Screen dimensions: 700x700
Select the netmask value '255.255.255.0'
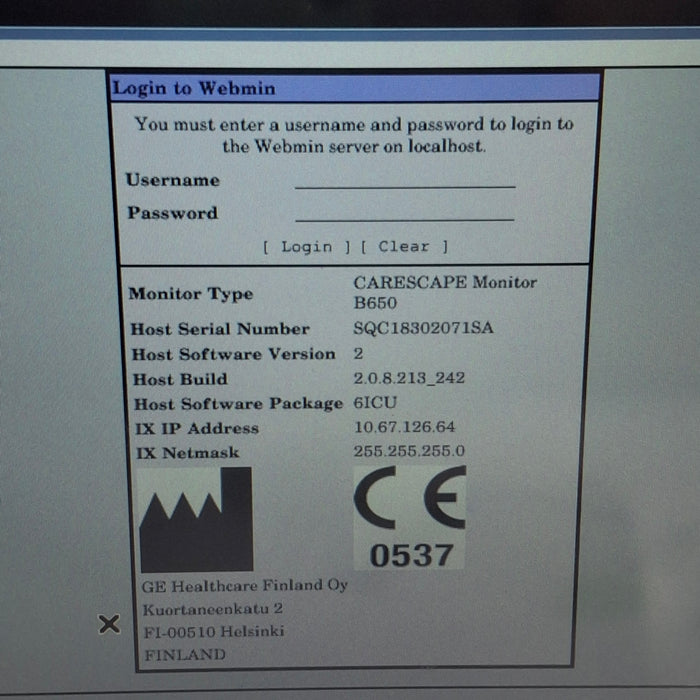pyautogui.click(x=409, y=451)
